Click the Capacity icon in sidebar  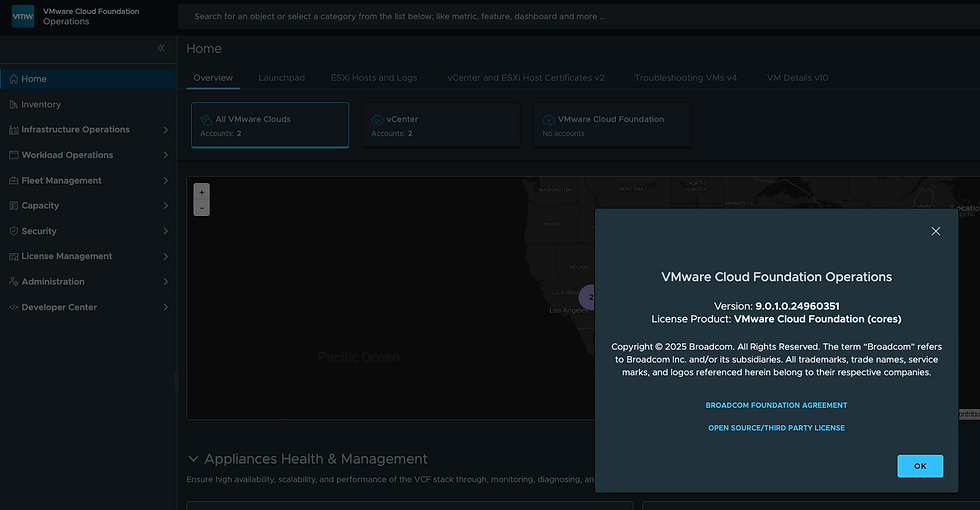[x=14, y=206]
